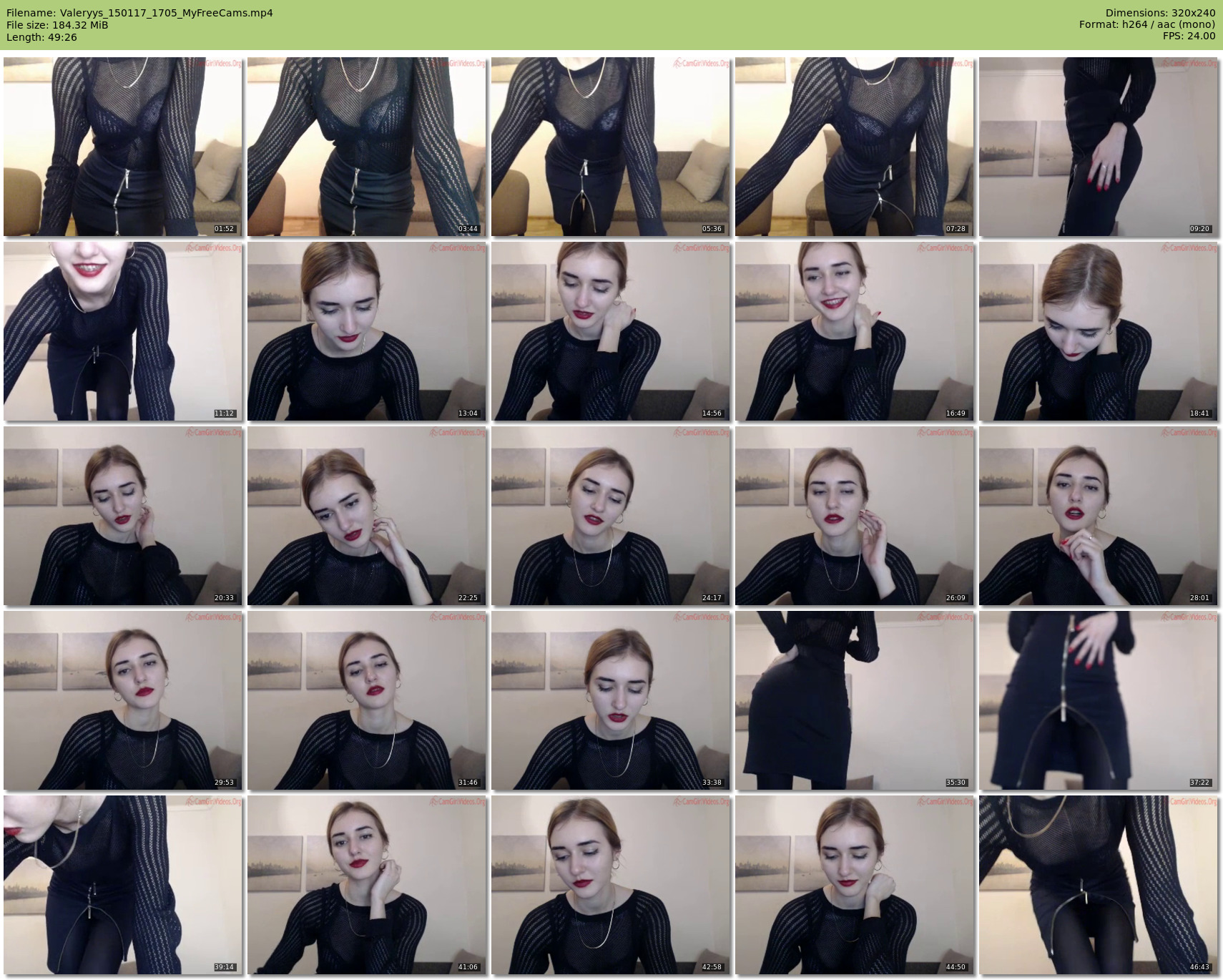Image resolution: width=1223 pixels, height=980 pixels.
Task: Click the Dimensions 320x240 label
Action: point(1160,13)
